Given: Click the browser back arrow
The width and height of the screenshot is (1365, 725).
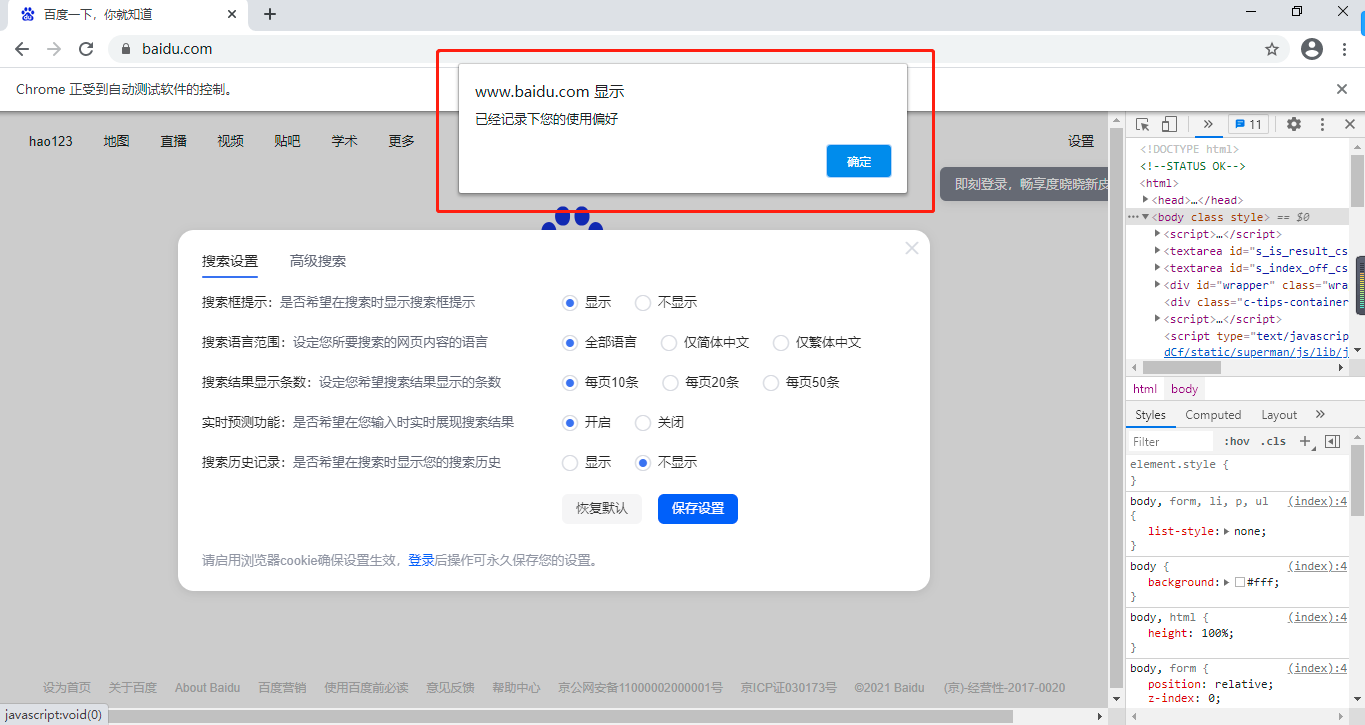Looking at the screenshot, I should [x=22, y=49].
